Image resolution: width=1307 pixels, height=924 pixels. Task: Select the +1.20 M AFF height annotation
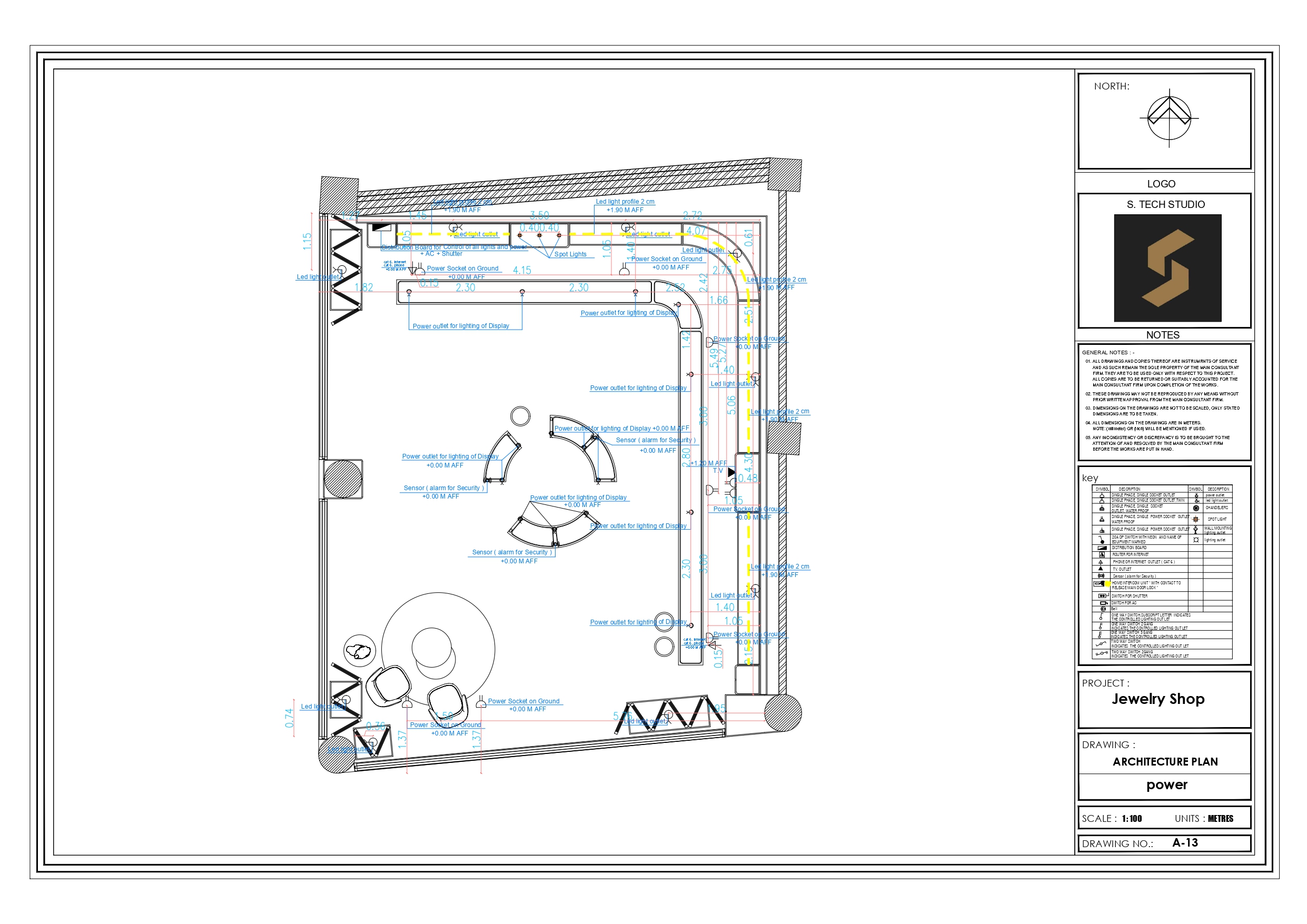(x=709, y=463)
